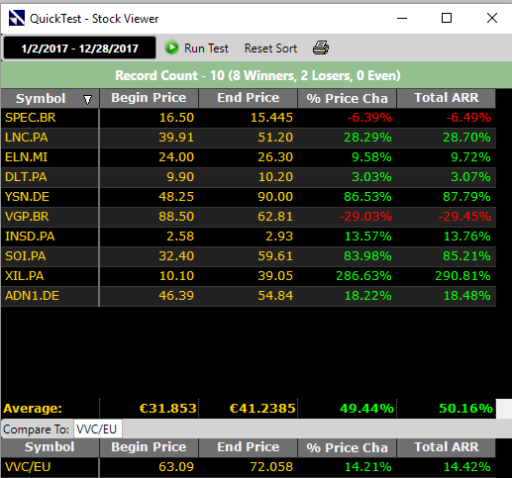Image resolution: width=512 pixels, height=478 pixels.
Task: Click the green Run Test play icon
Action: click(x=172, y=48)
